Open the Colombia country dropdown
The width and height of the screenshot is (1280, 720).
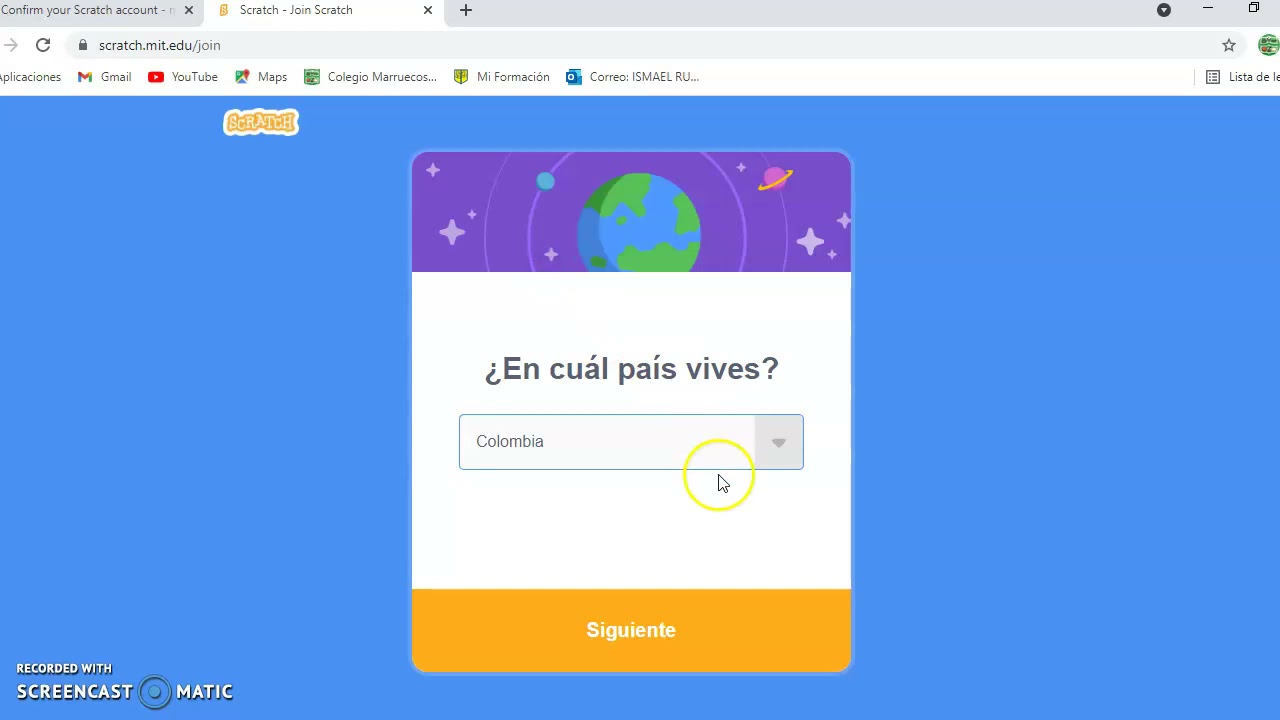[x=631, y=442]
